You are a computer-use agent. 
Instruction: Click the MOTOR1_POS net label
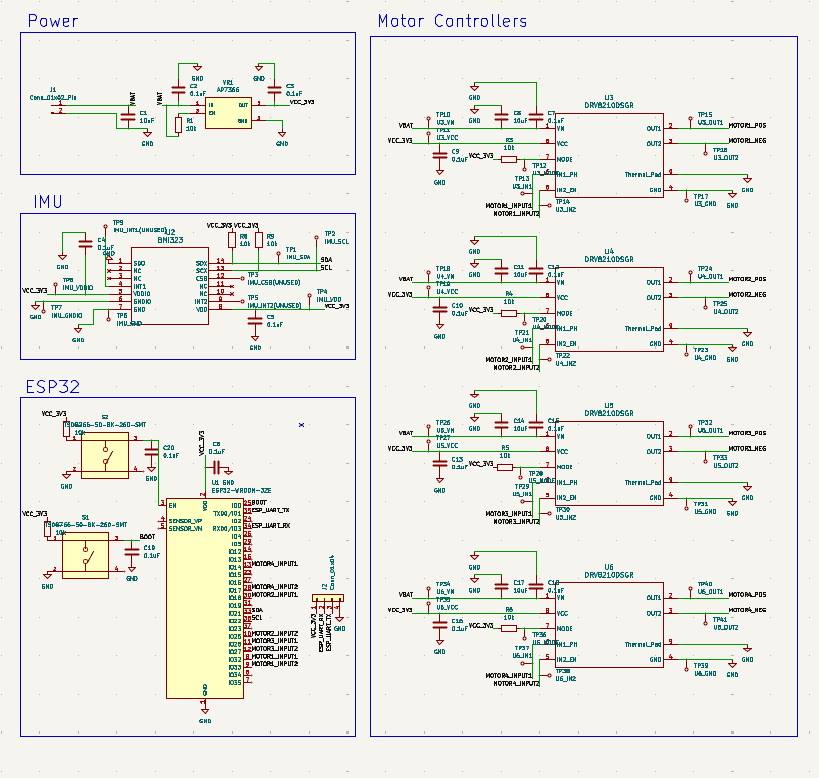747,126
